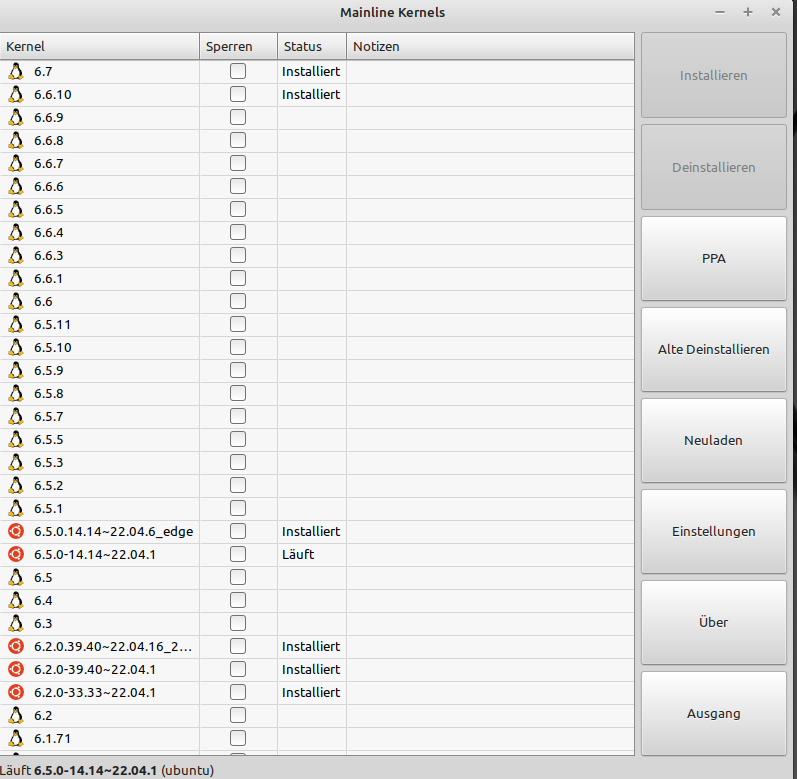This screenshot has width=797, height=779.
Task: Click the penguin icon next to 6.6.6
Action: (x=16, y=186)
